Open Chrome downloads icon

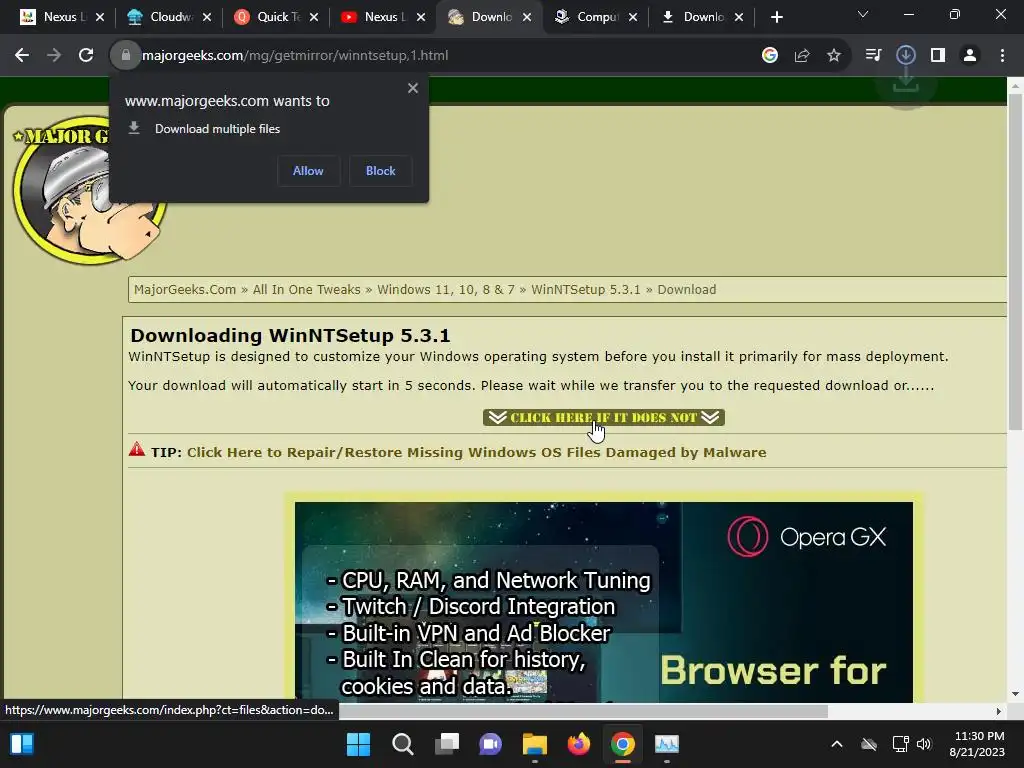(x=906, y=56)
